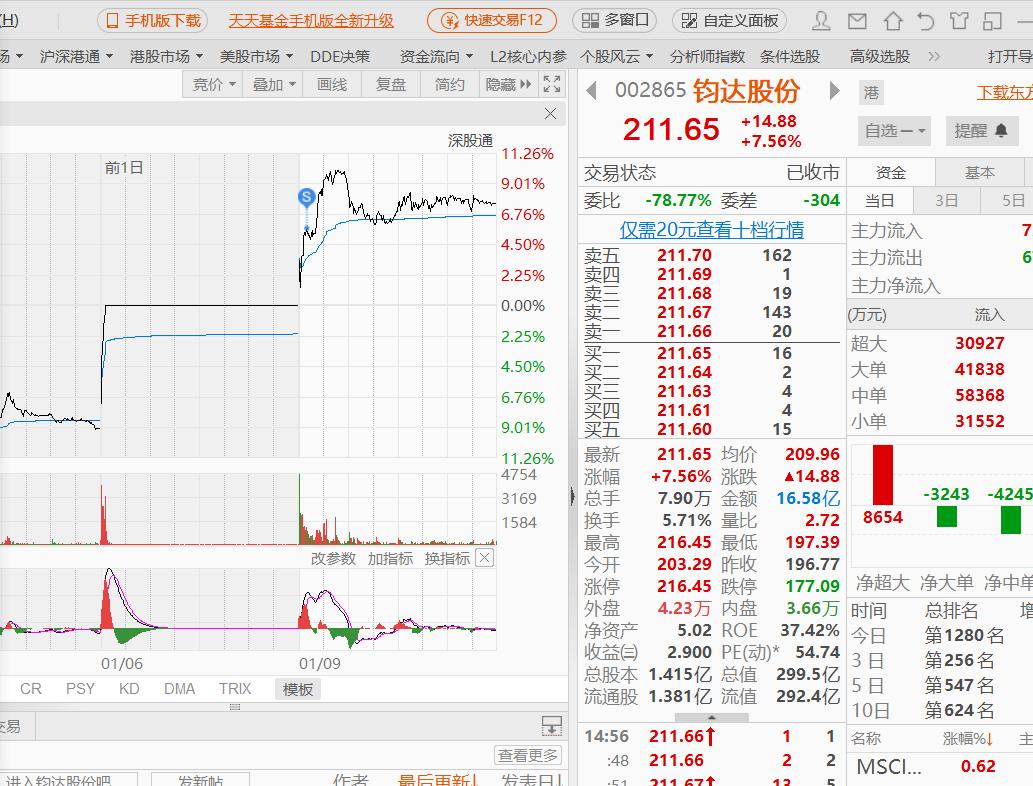Go to next stock arrow
1033x786 pixels.
pos(834,90)
